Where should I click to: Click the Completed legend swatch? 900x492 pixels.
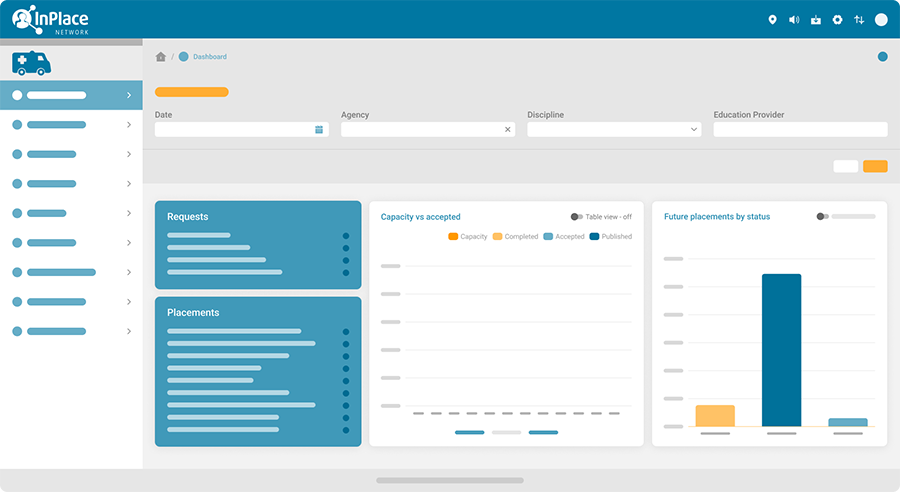click(x=498, y=237)
